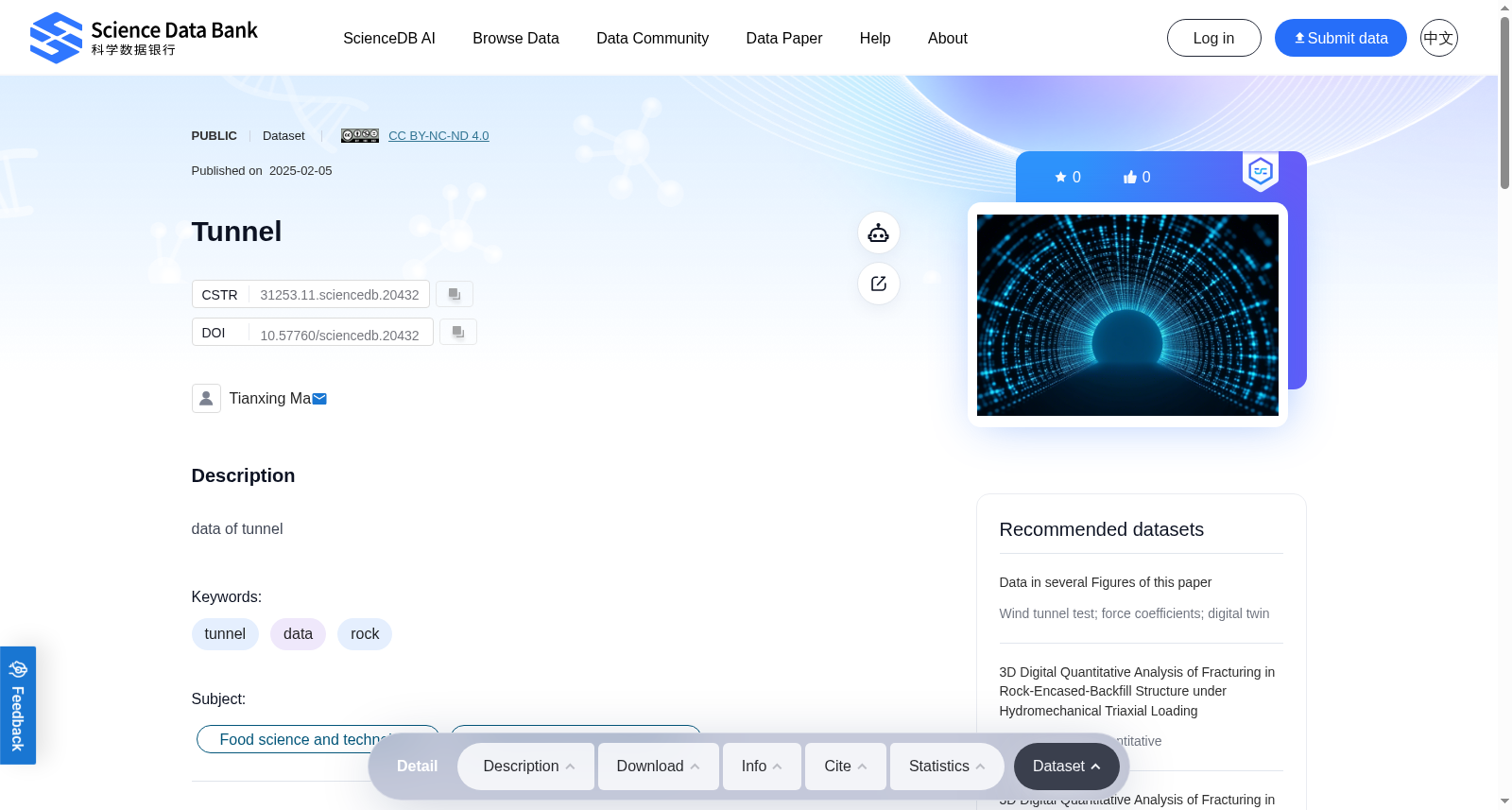Open the Science Data Bank logo home link
This screenshot has height=810, width=1512.
(x=144, y=38)
